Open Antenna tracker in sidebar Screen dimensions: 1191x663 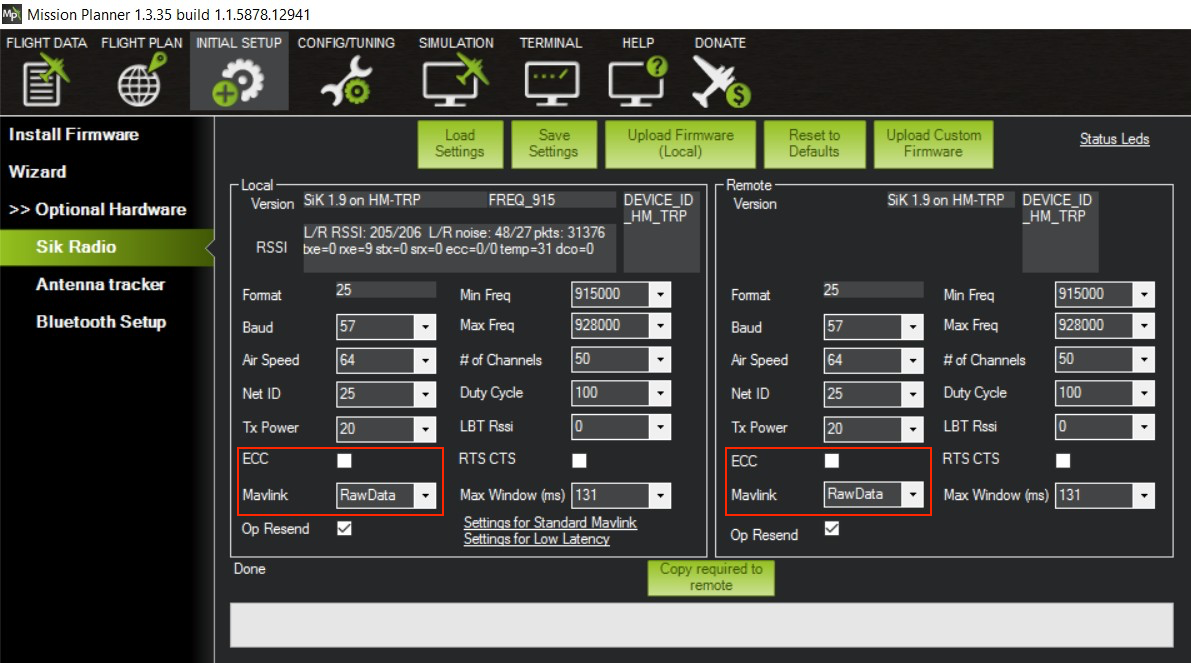100,284
